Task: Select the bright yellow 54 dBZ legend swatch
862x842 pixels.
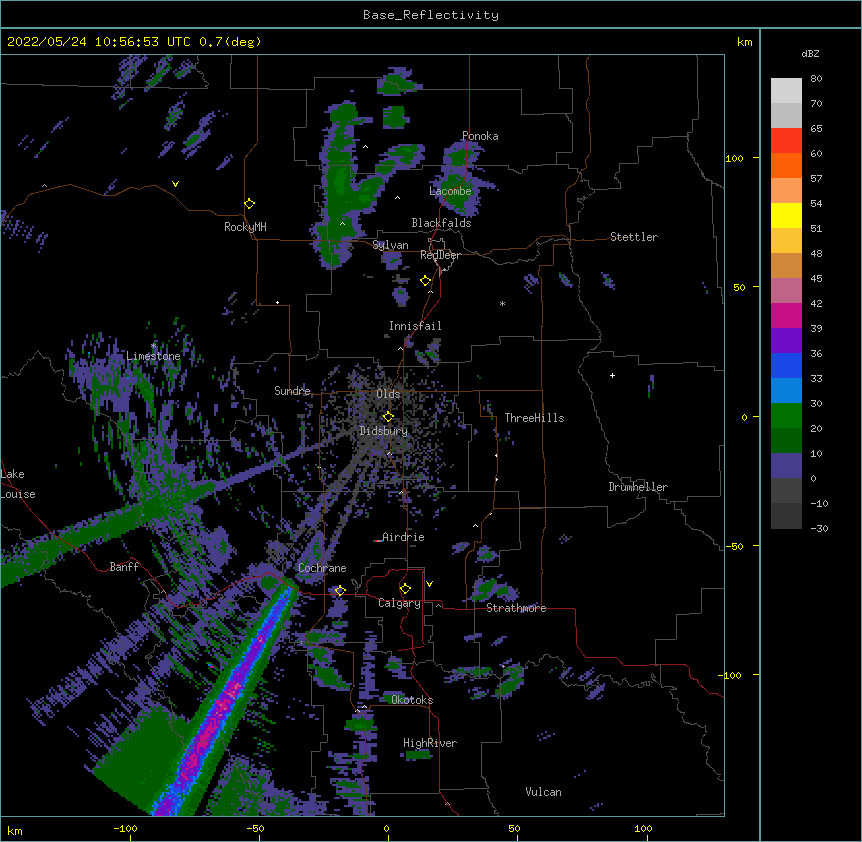Action: click(786, 215)
